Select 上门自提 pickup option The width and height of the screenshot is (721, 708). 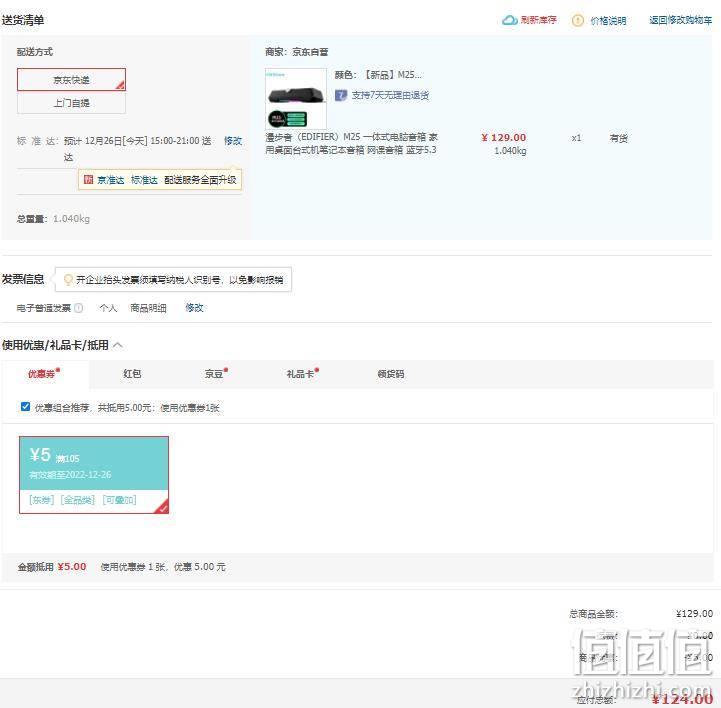click(71, 103)
